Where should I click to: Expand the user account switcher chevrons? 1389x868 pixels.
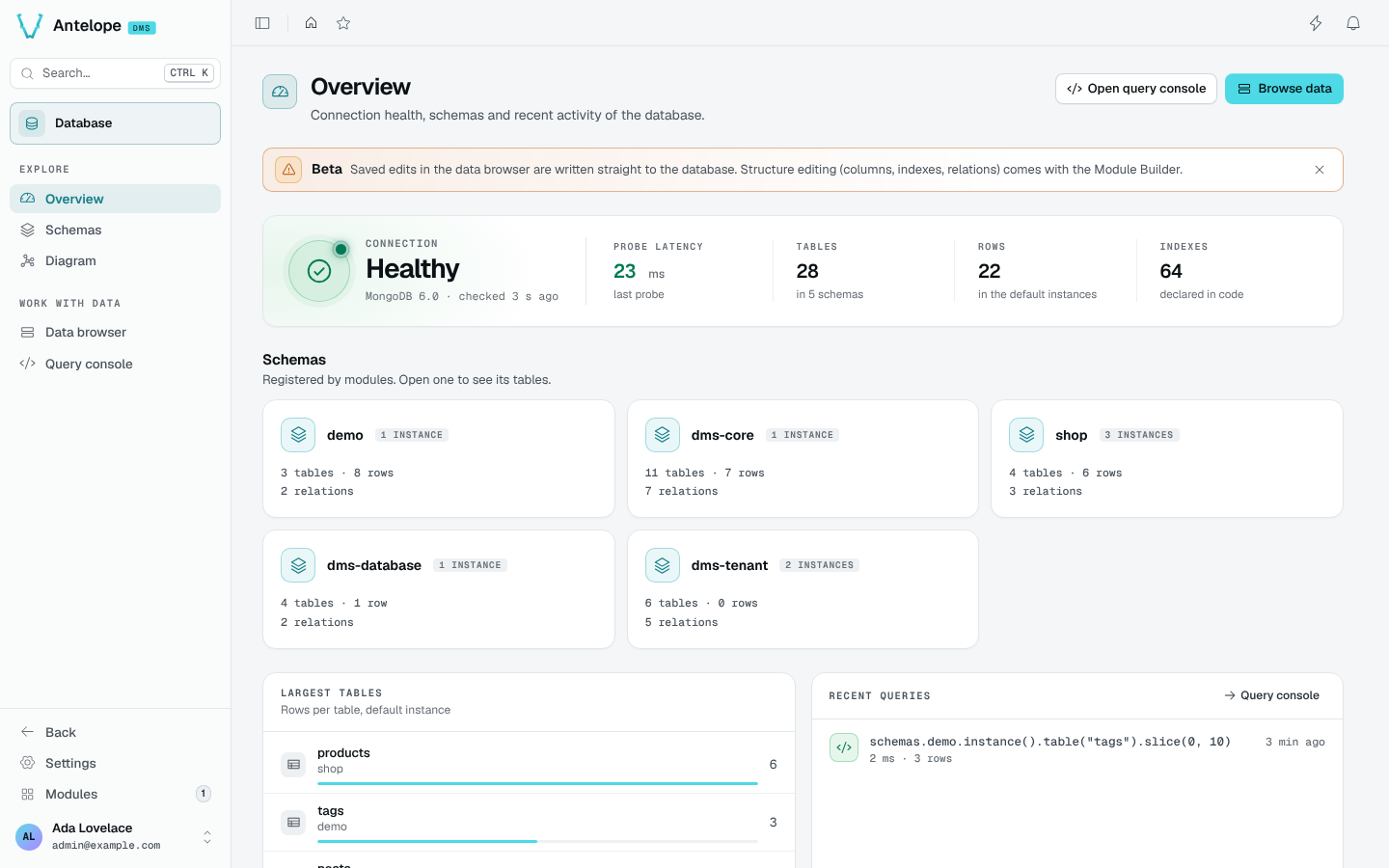[207, 837]
